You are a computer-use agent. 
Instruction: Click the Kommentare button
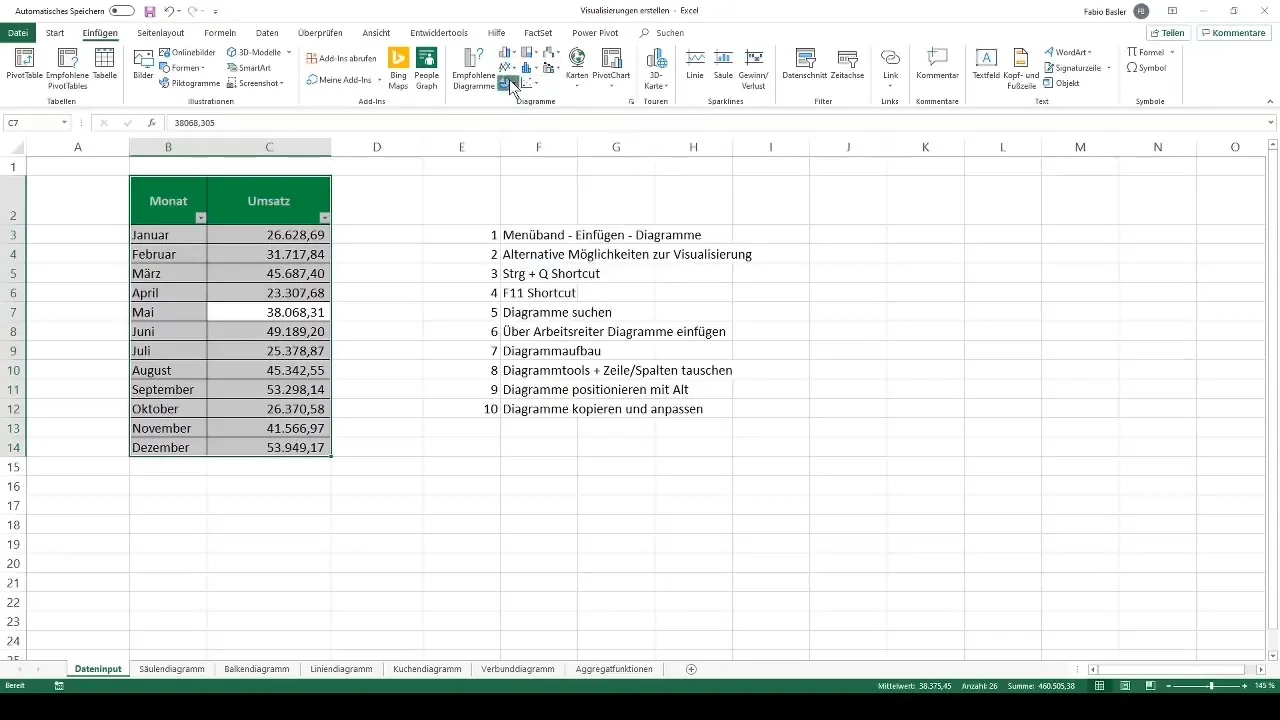pyautogui.click(x=1234, y=33)
